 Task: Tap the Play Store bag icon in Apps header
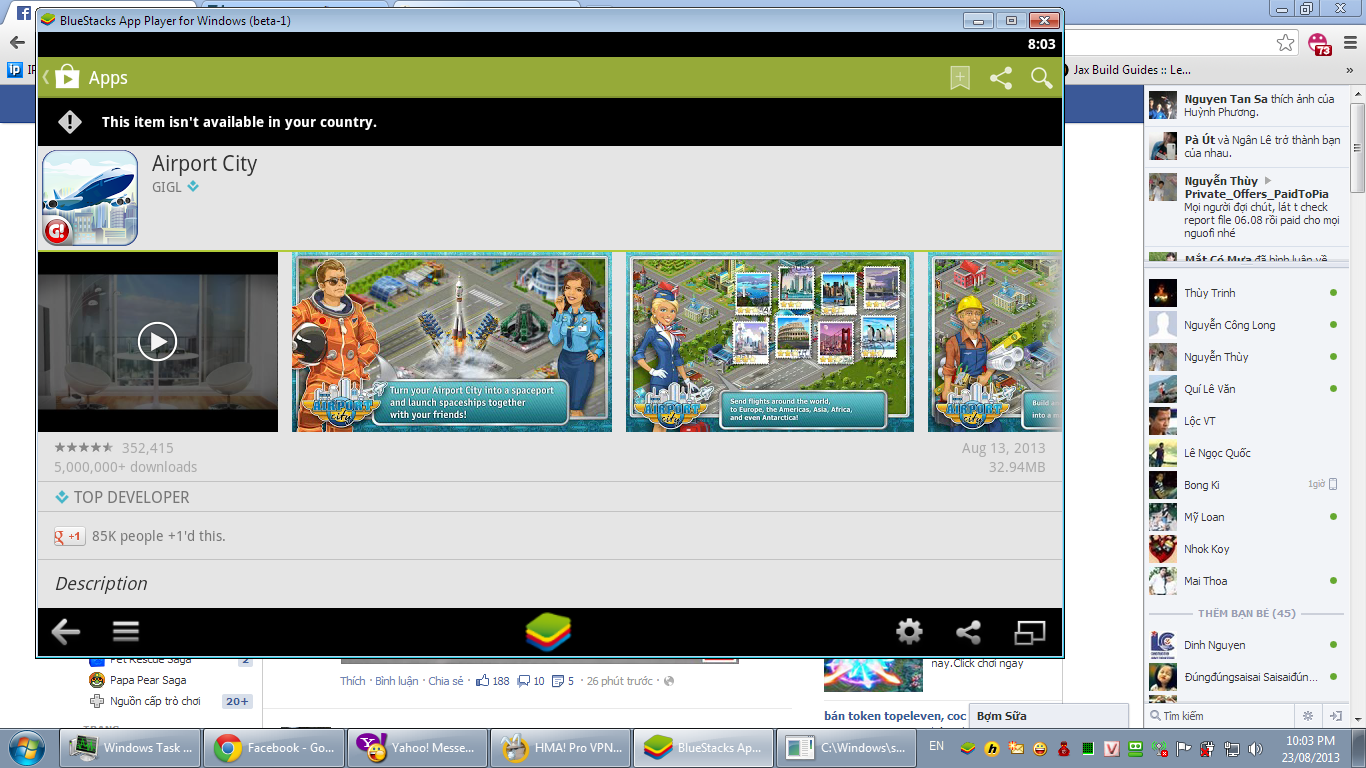point(67,77)
